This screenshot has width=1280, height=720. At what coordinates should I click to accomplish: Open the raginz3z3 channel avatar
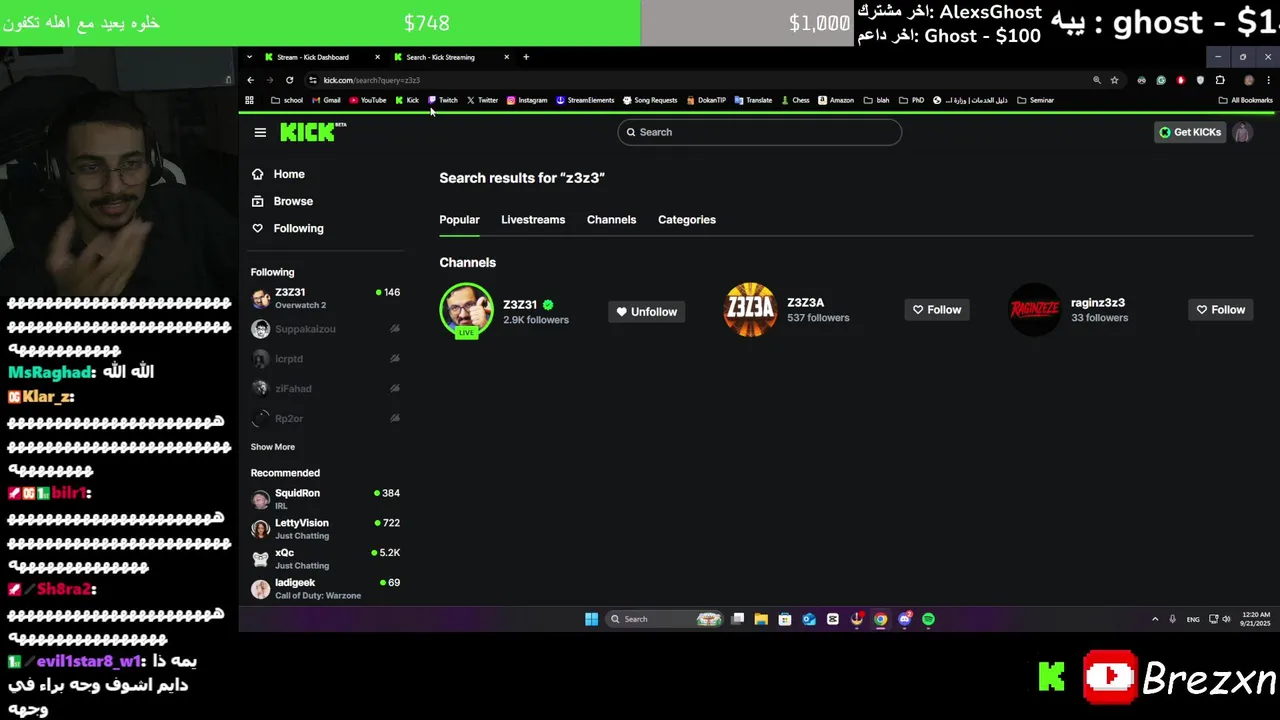1034,310
